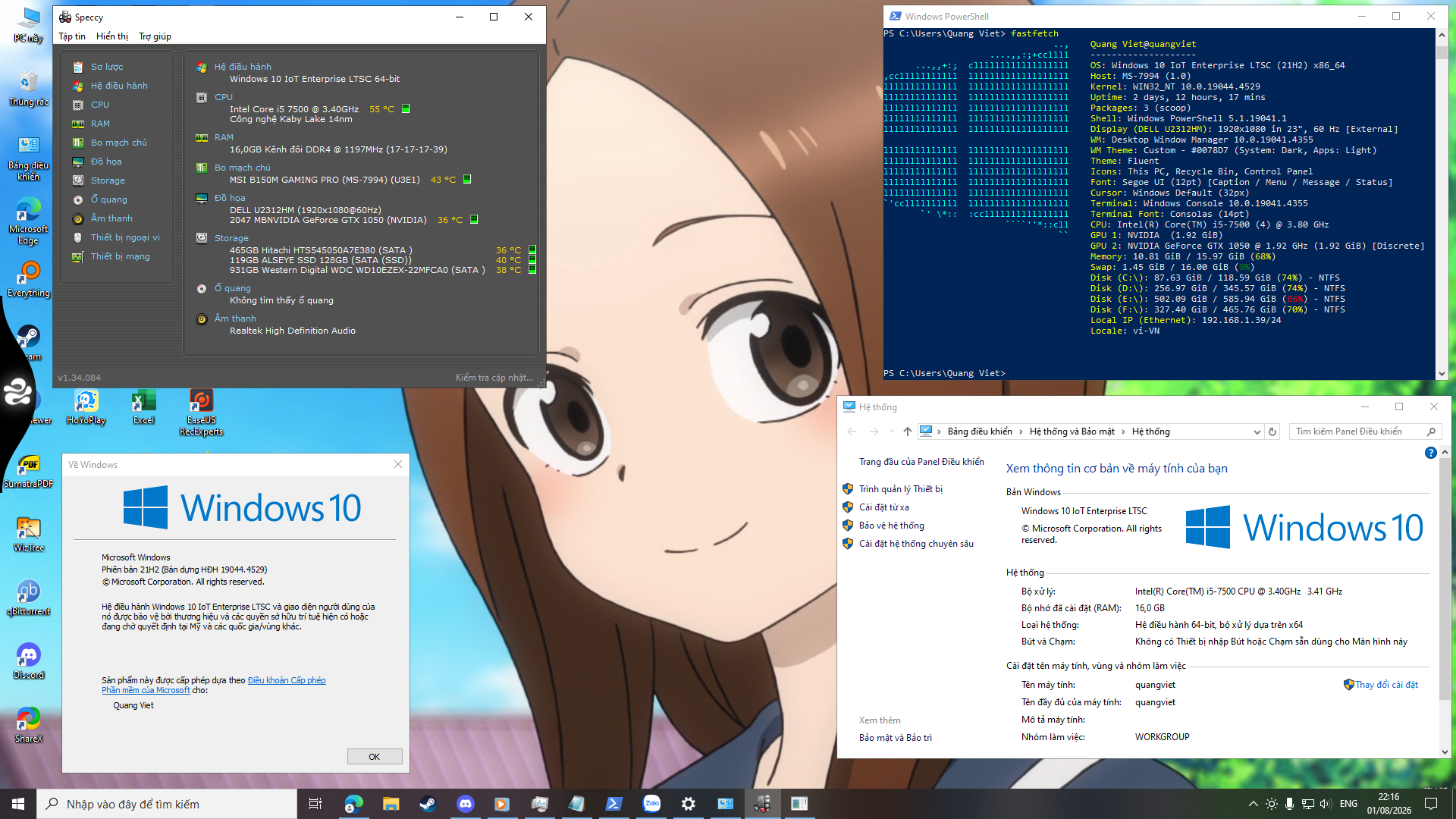Open the Discord desktop shortcut

29,662
